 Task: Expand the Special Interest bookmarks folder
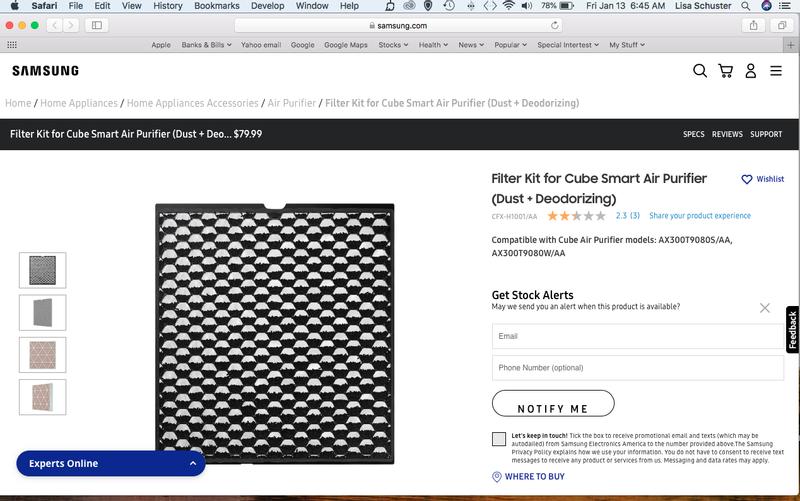567,45
